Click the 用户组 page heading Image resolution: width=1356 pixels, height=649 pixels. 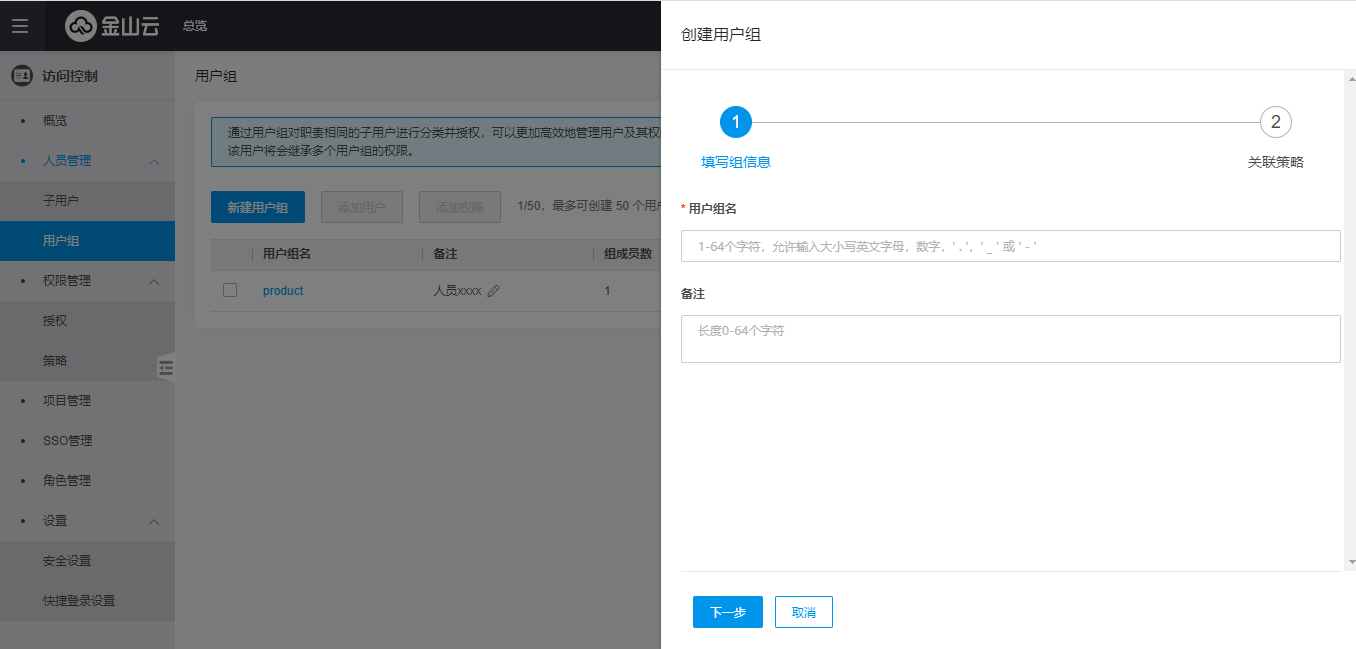216,76
